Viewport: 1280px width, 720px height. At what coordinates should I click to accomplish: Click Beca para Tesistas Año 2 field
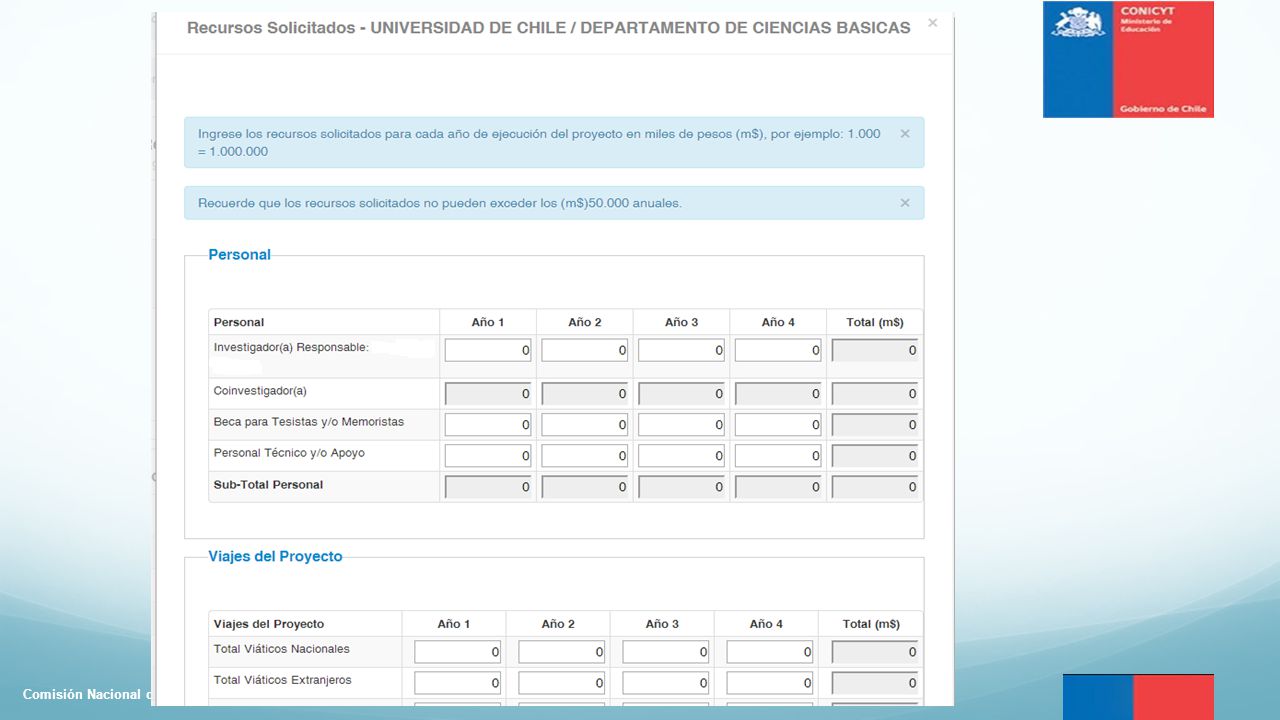[585, 425]
